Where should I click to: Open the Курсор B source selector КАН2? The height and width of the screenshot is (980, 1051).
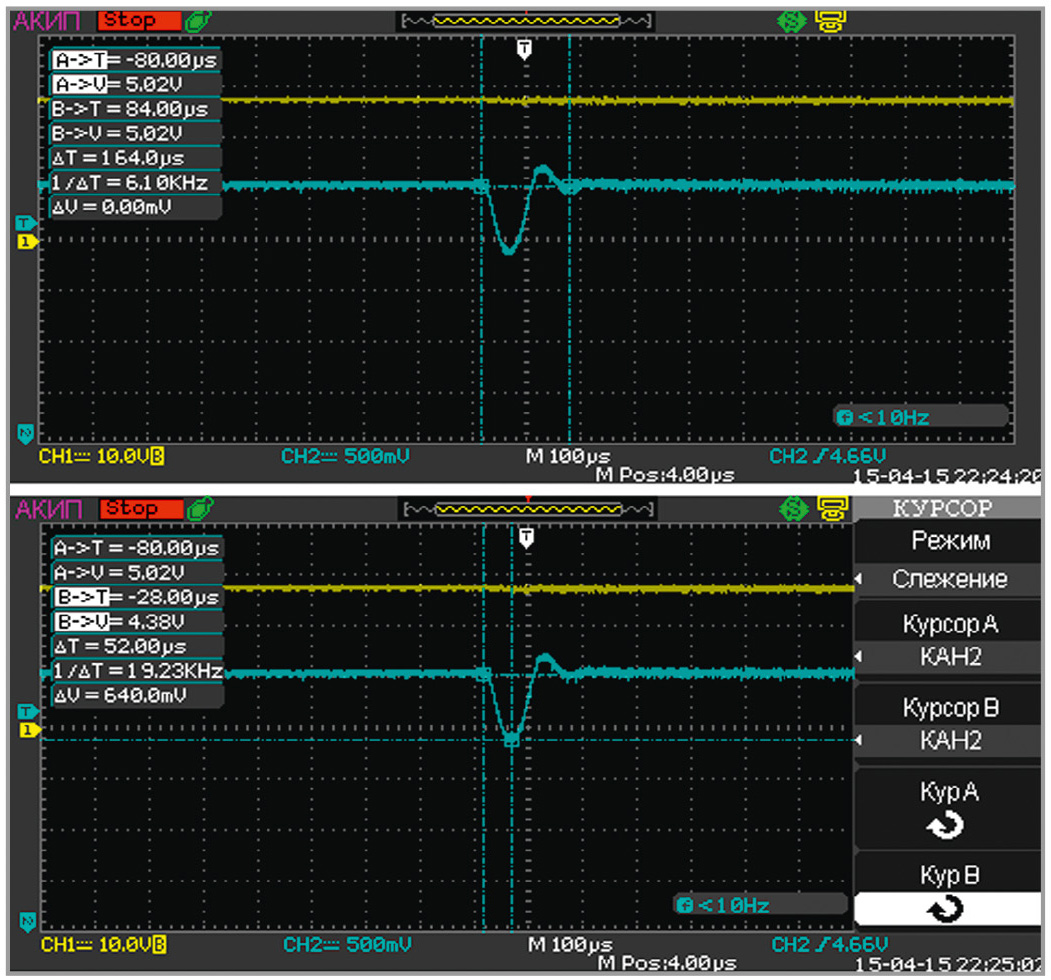948,741
